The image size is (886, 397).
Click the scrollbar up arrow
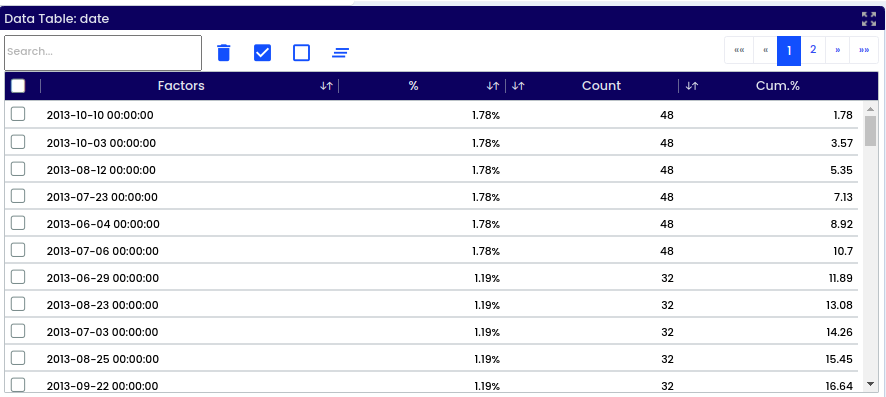click(x=871, y=108)
